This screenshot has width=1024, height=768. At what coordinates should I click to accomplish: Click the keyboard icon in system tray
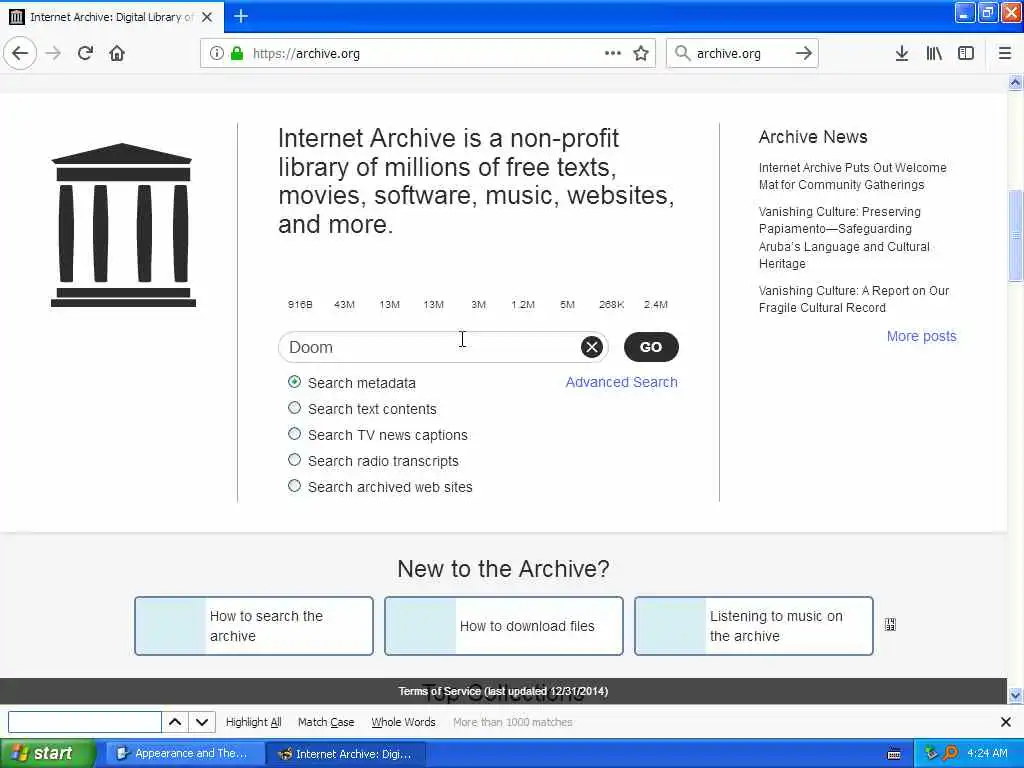tap(894, 754)
